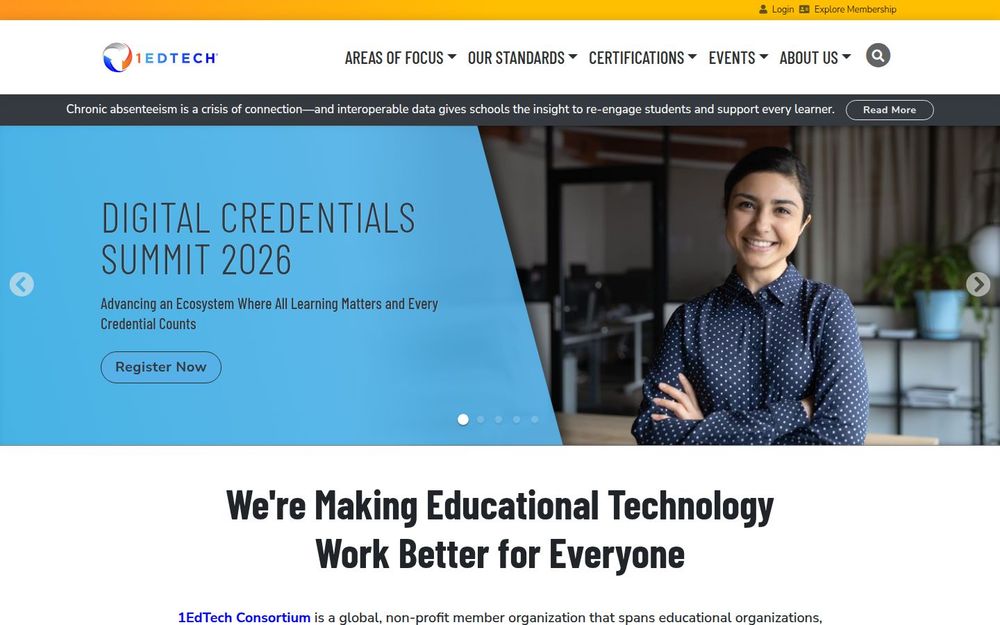Select the fifth carousel indicator dot
This screenshot has width=1000, height=625.
(x=534, y=419)
